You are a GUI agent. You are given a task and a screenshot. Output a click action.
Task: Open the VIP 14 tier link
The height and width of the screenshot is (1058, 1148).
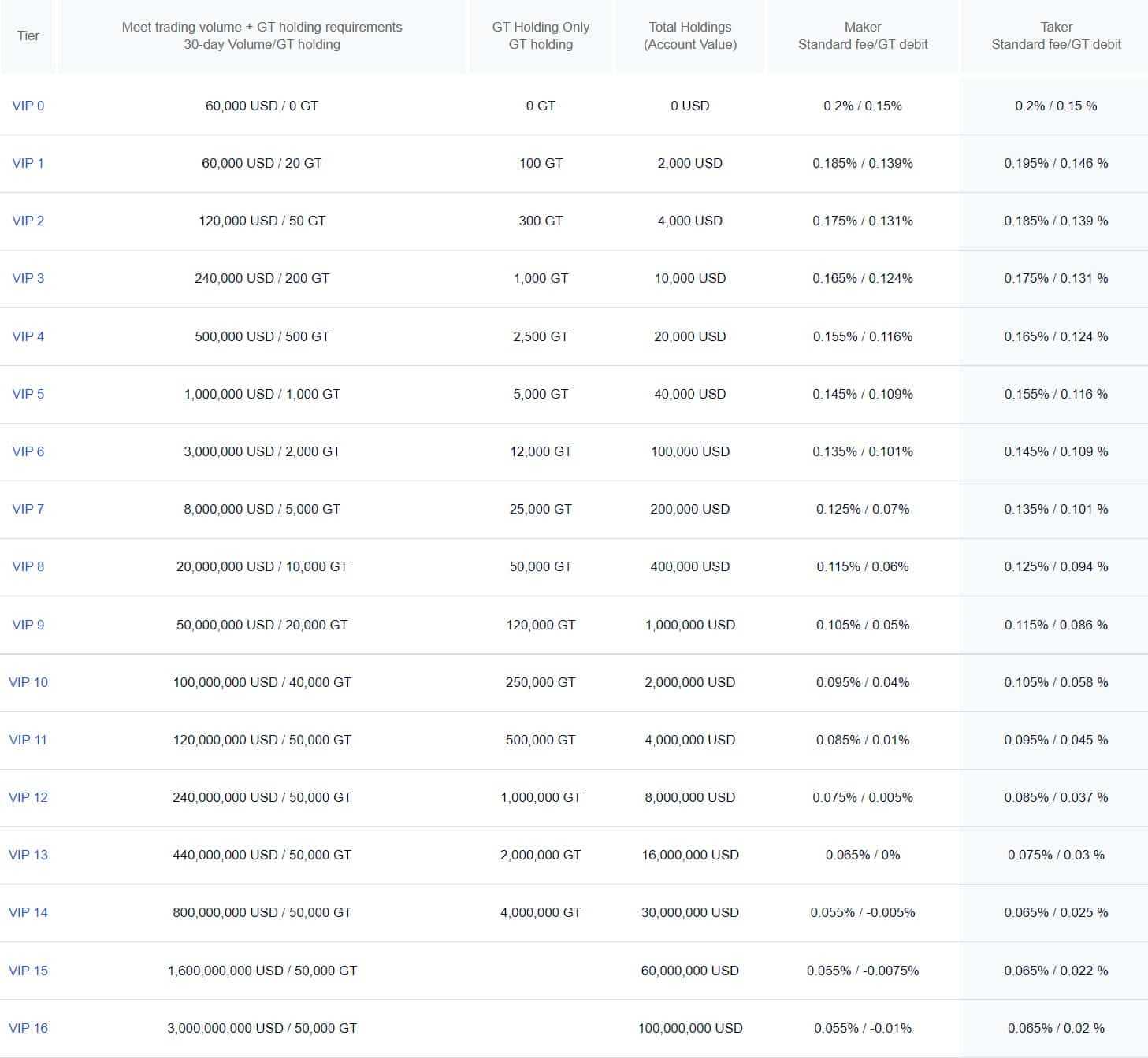pyautogui.click(x=28, y=912)
